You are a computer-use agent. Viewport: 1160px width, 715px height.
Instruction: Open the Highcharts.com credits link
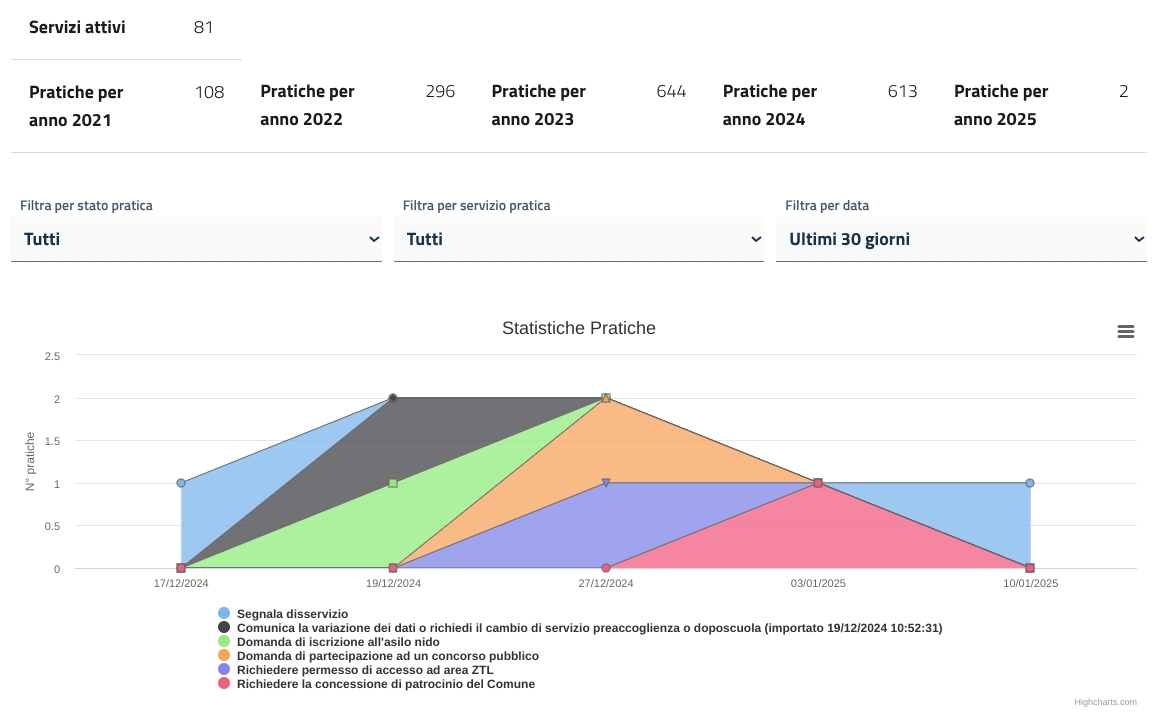point(1105,702)
